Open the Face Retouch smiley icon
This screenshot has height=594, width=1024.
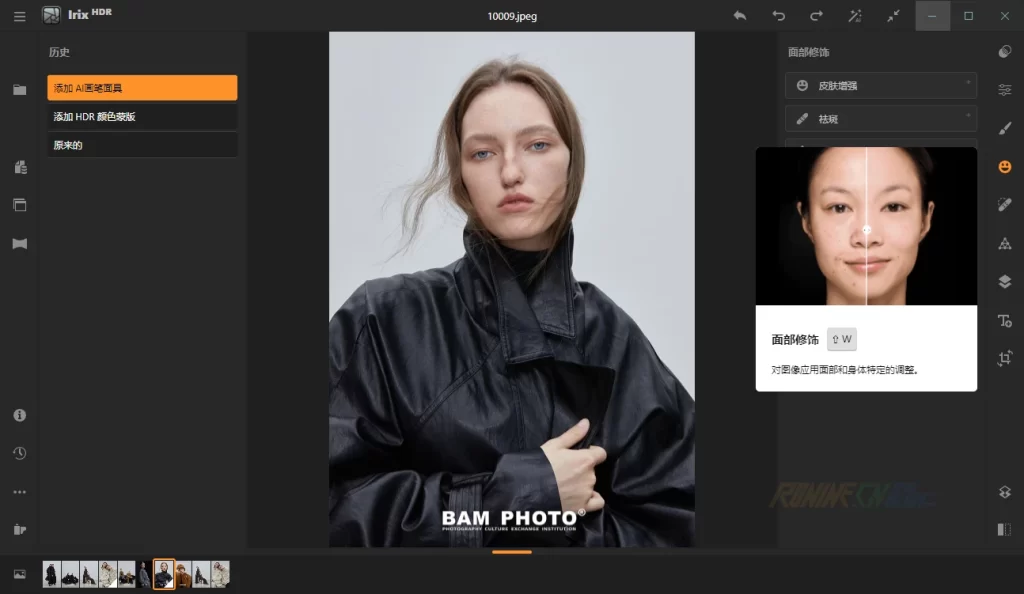pos(1004,166)
